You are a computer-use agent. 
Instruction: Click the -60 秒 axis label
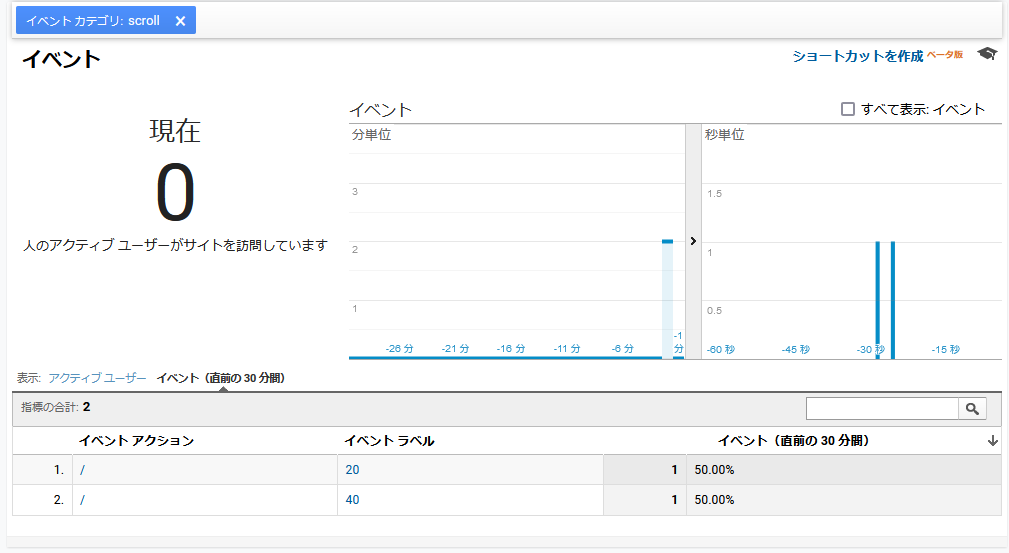[x=721, y=350]
